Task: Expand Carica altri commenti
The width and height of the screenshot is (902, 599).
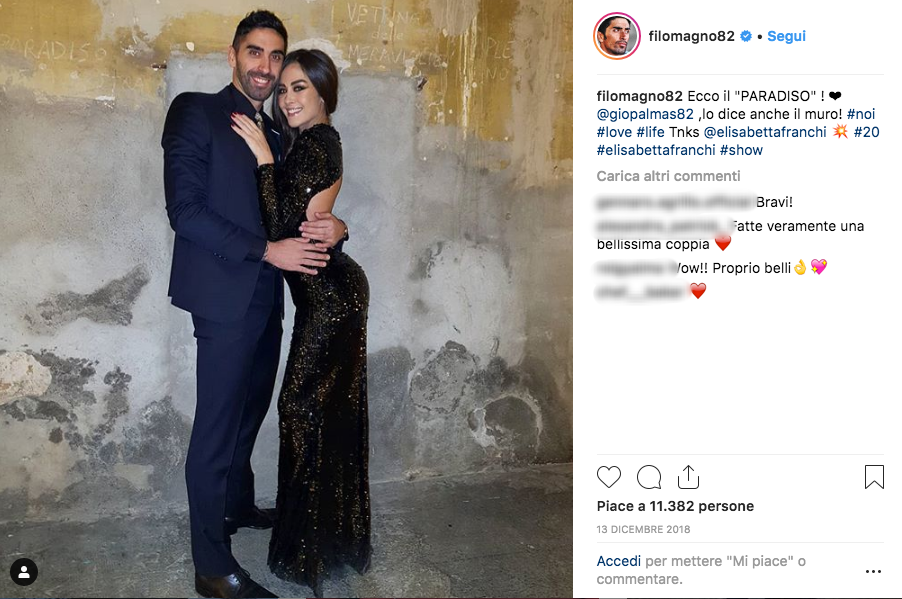Action: [x=668, y=175]
